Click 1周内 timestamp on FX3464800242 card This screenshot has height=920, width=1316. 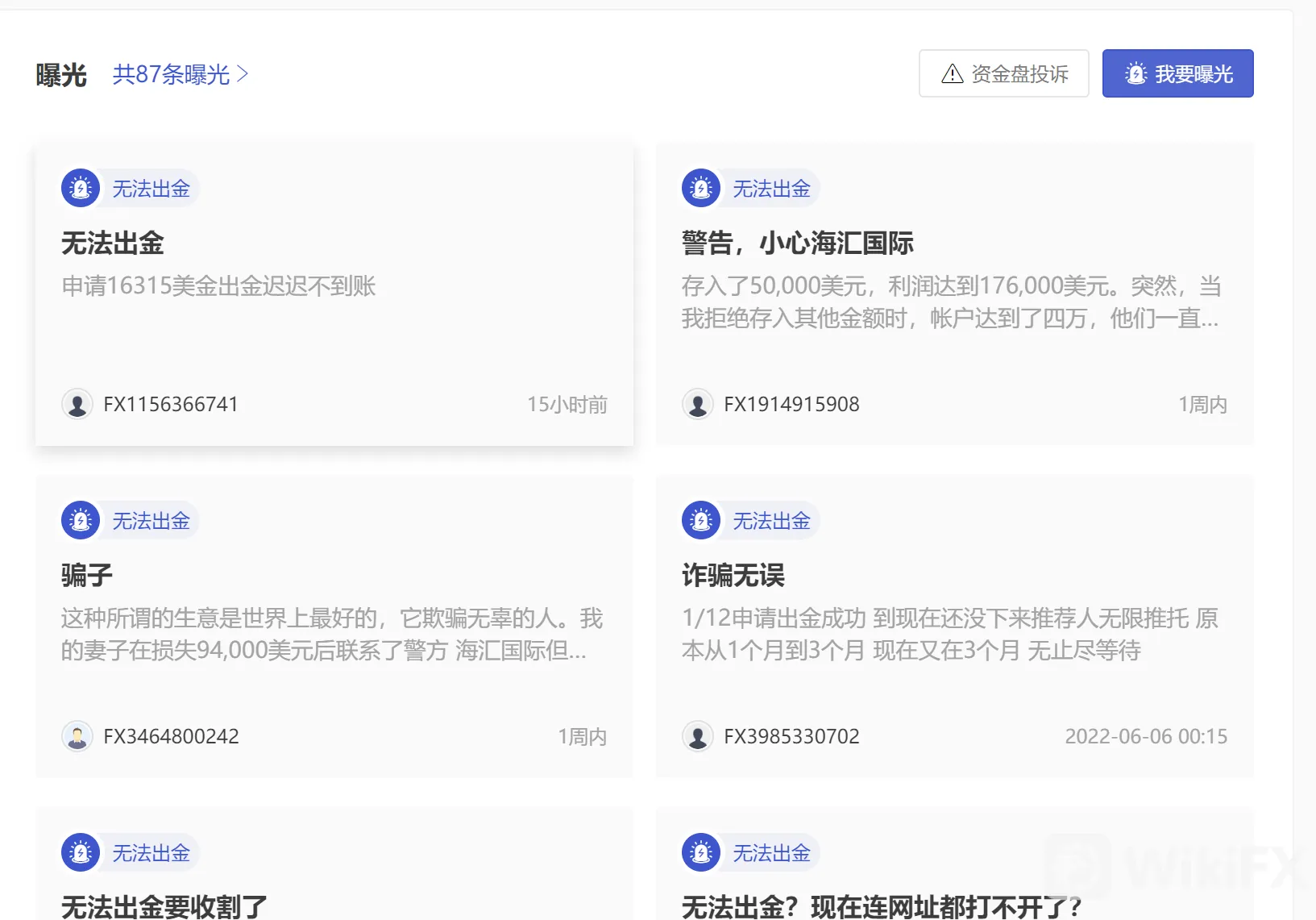tap(582, 737)
